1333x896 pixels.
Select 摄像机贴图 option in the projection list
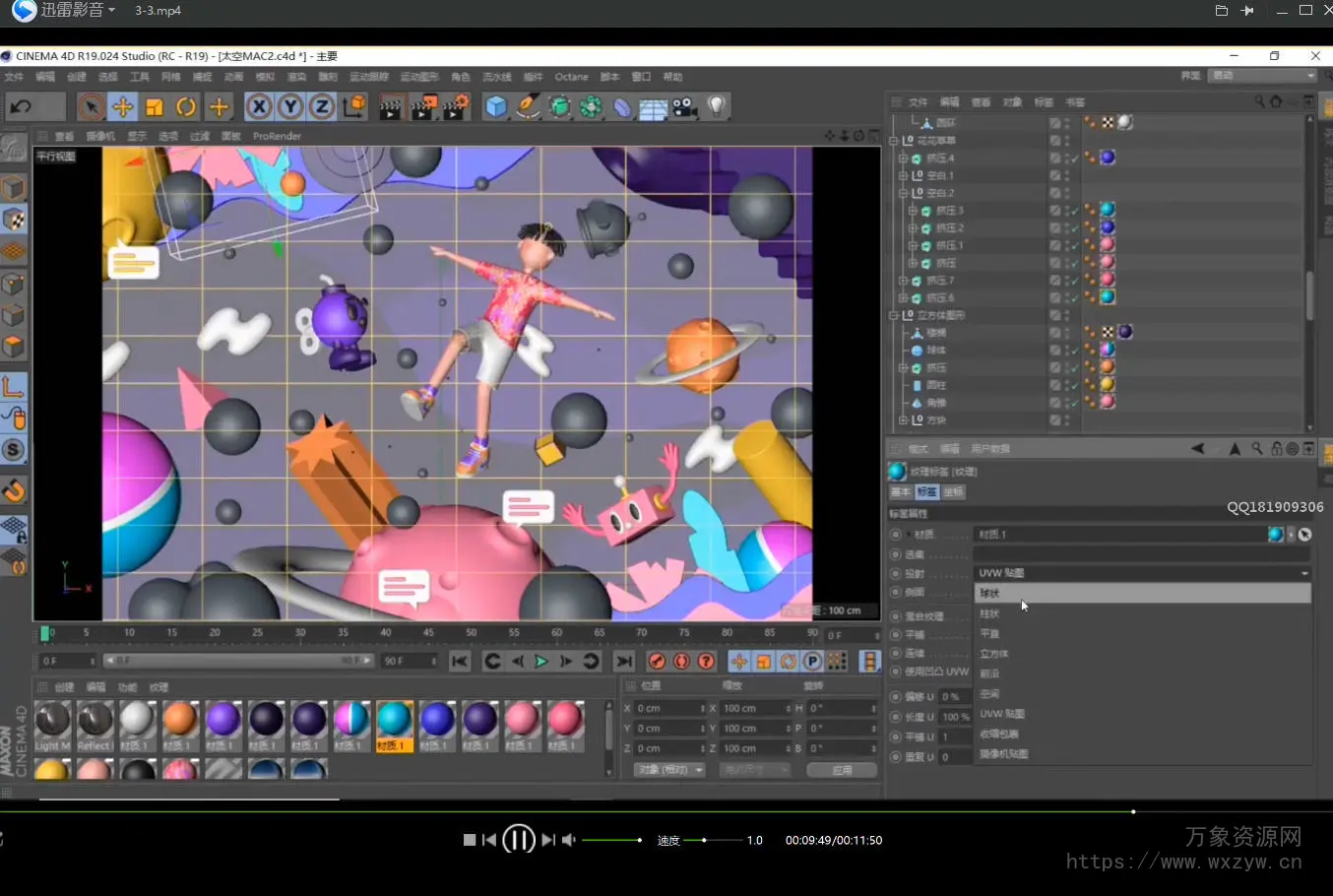tap(1003, 754)
